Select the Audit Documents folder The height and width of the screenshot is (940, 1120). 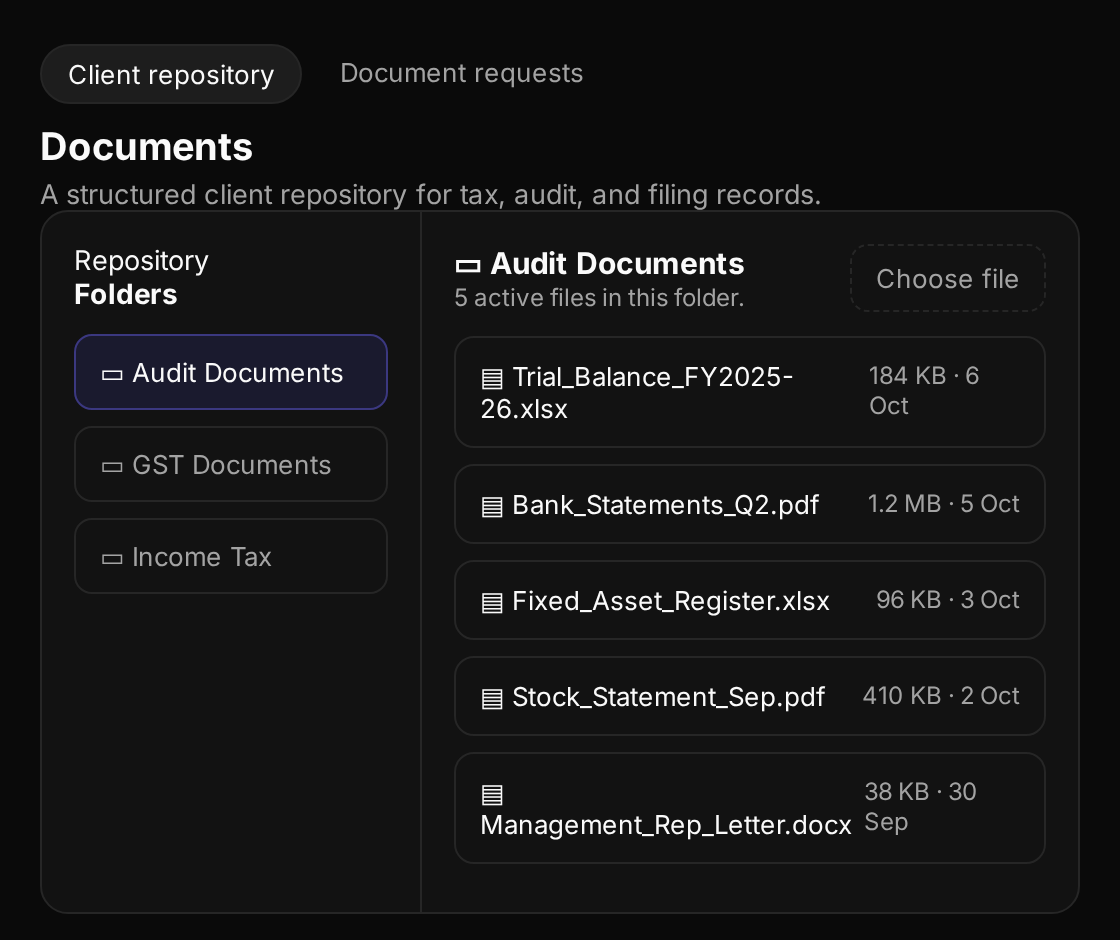[x=231, y=372]
